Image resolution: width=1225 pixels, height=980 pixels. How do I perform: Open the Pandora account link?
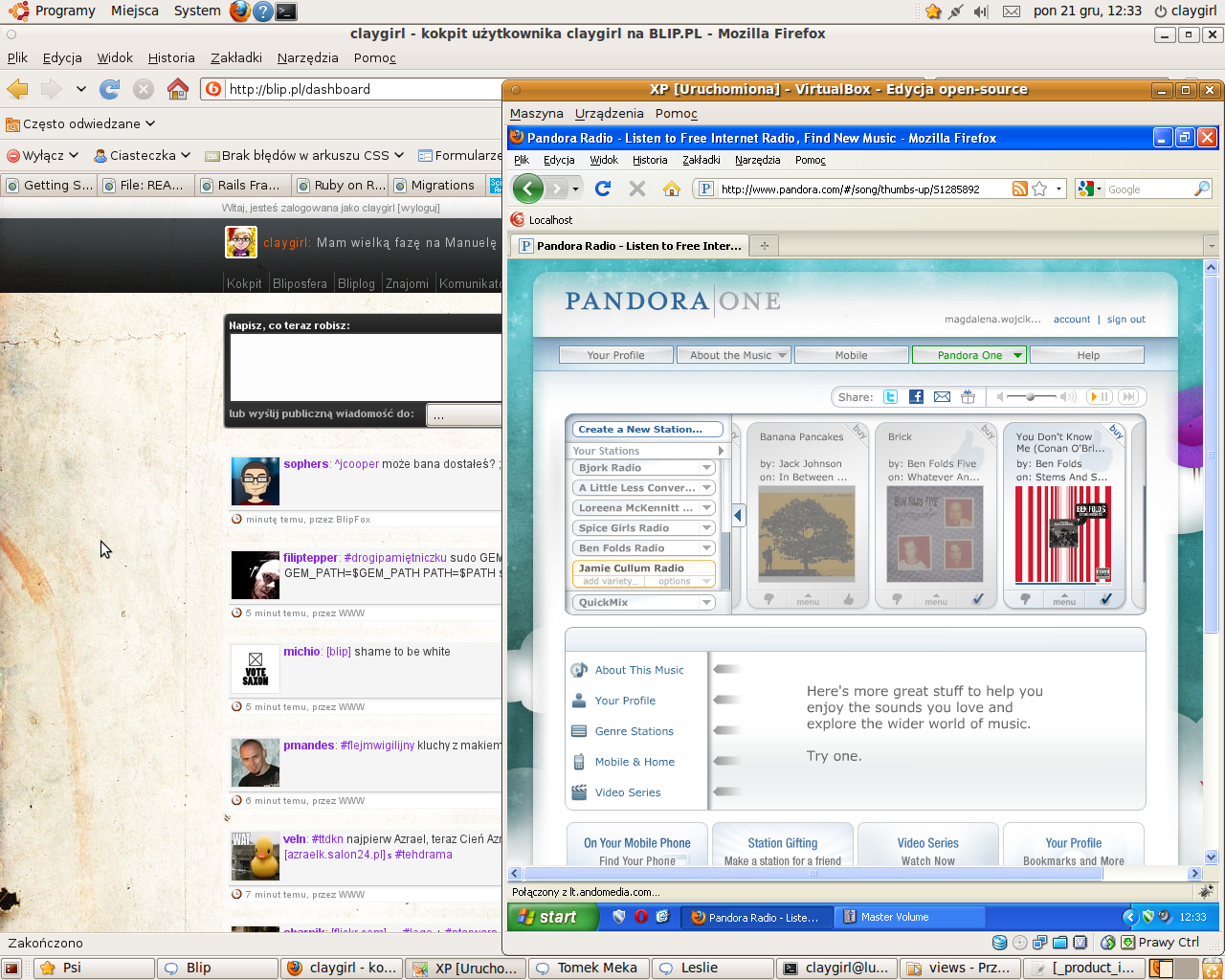tap(1072, 320)
